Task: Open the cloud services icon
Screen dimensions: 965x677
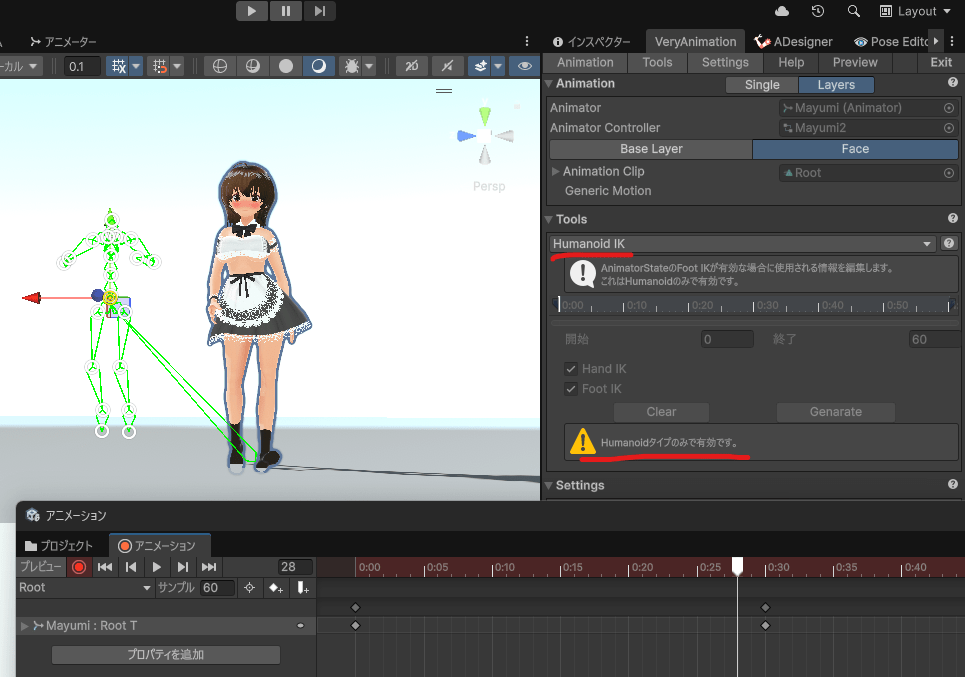Action: click(786, 11)
